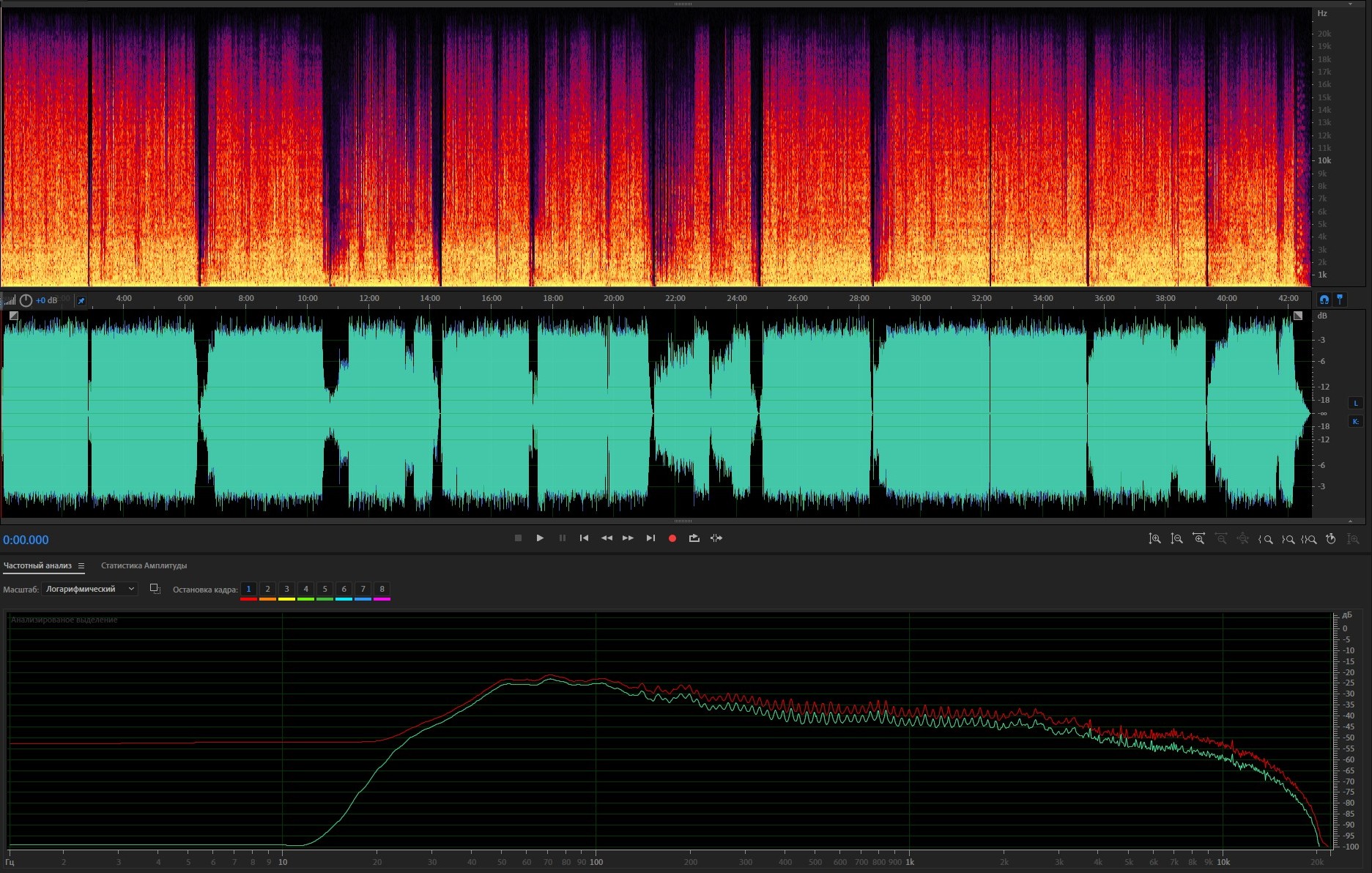This screenshot has height=873, width=1372.
Task: Click the Pause transport button
Action: click(563, 538)
